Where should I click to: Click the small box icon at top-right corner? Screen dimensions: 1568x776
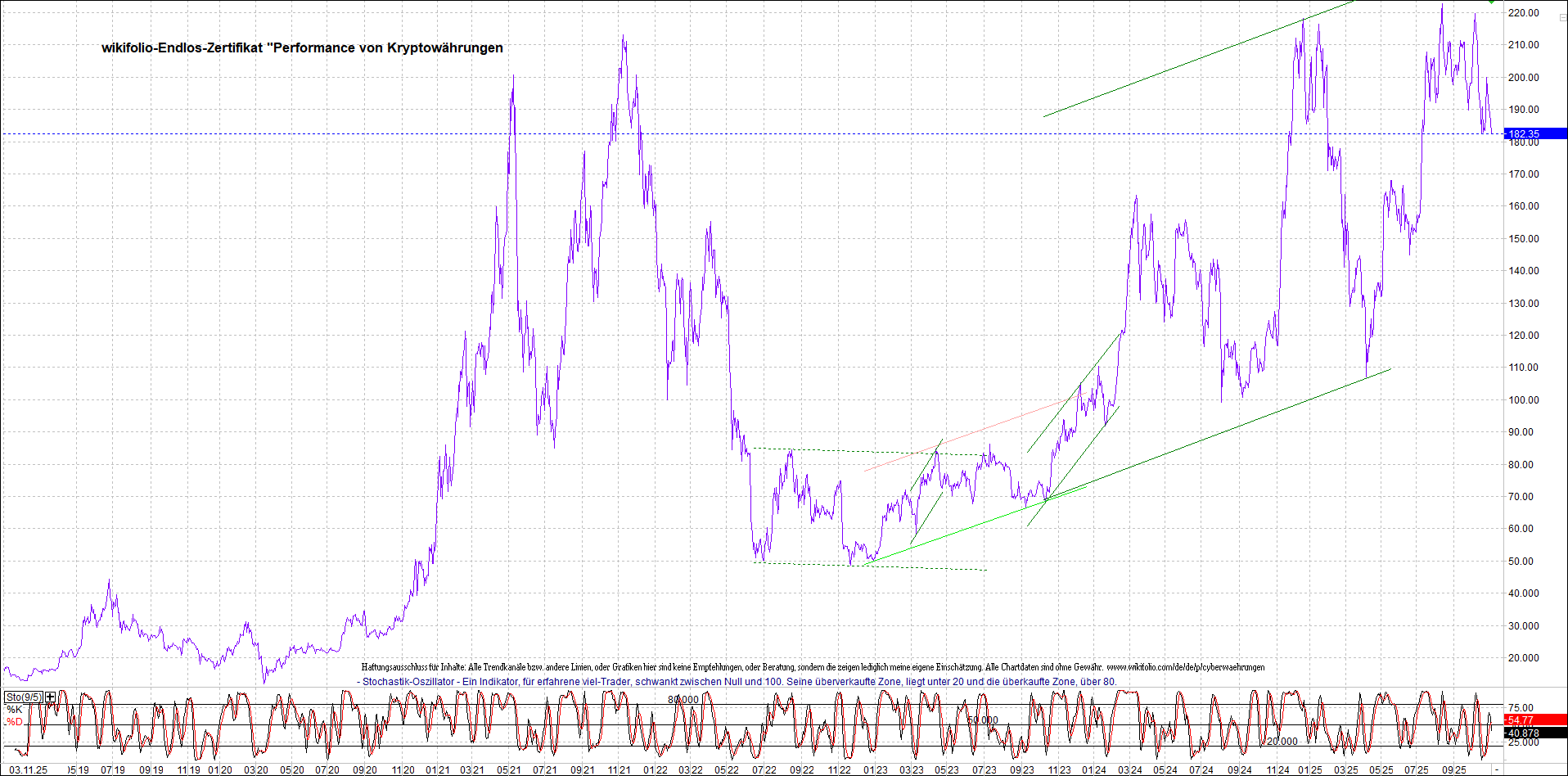pyautogui.click(x=1561, y=17)
